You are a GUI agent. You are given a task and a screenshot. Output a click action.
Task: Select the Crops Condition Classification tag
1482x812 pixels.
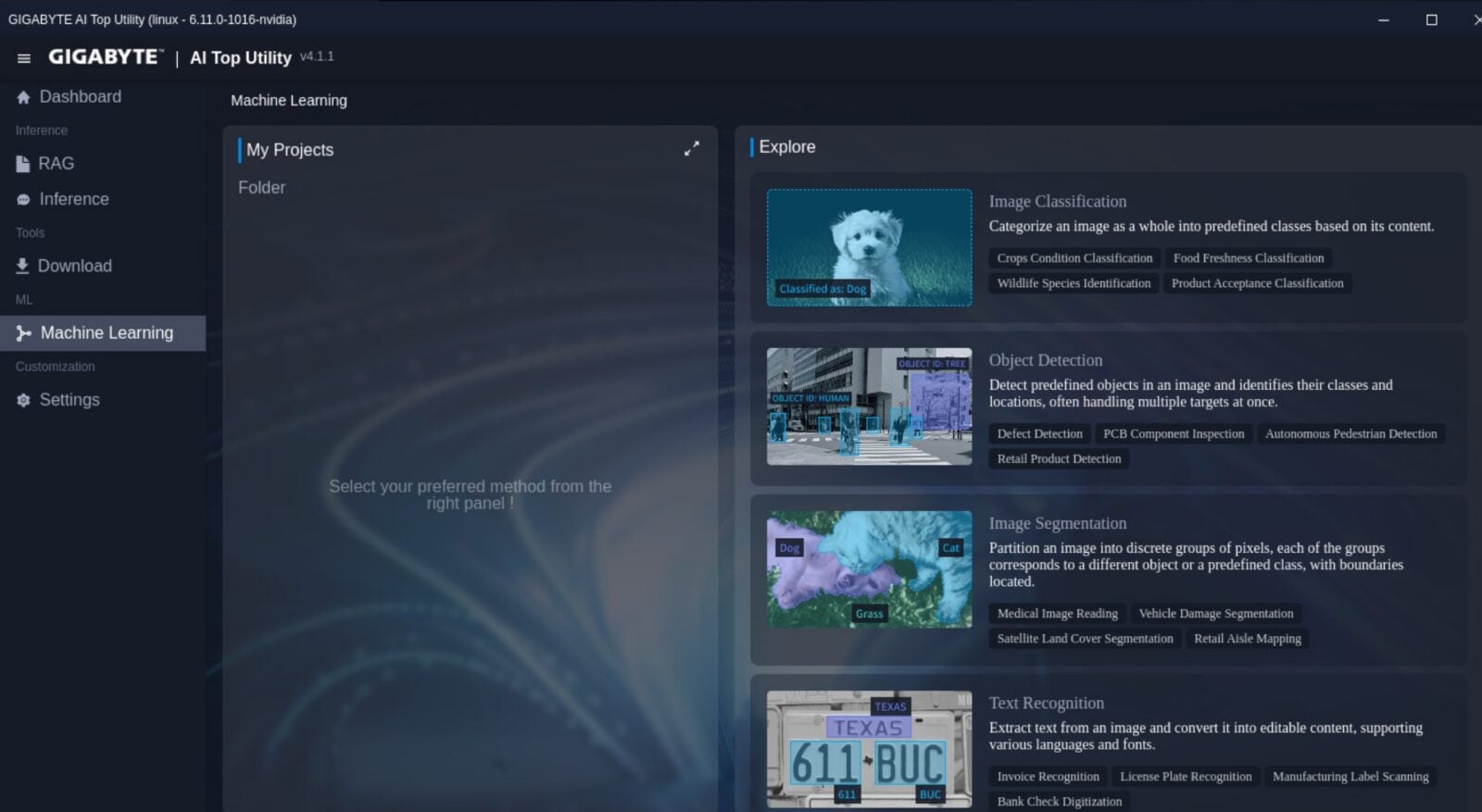[x=1074, y=258]
